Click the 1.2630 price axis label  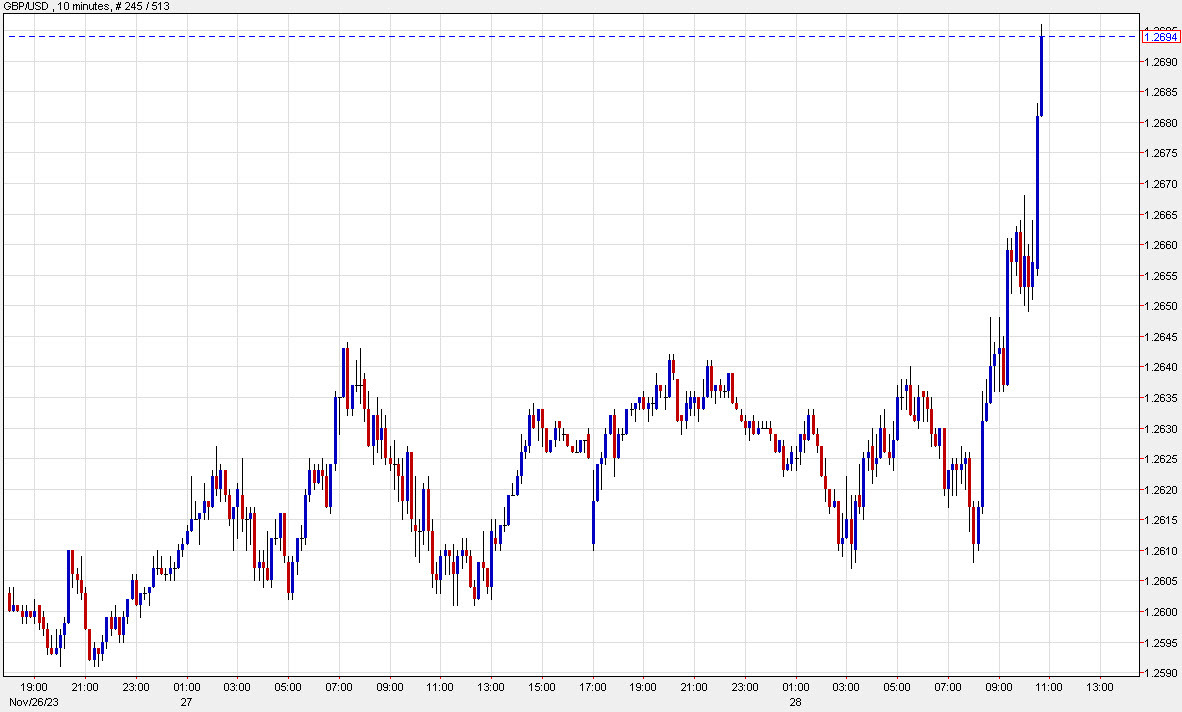[x=1160, y=429]
